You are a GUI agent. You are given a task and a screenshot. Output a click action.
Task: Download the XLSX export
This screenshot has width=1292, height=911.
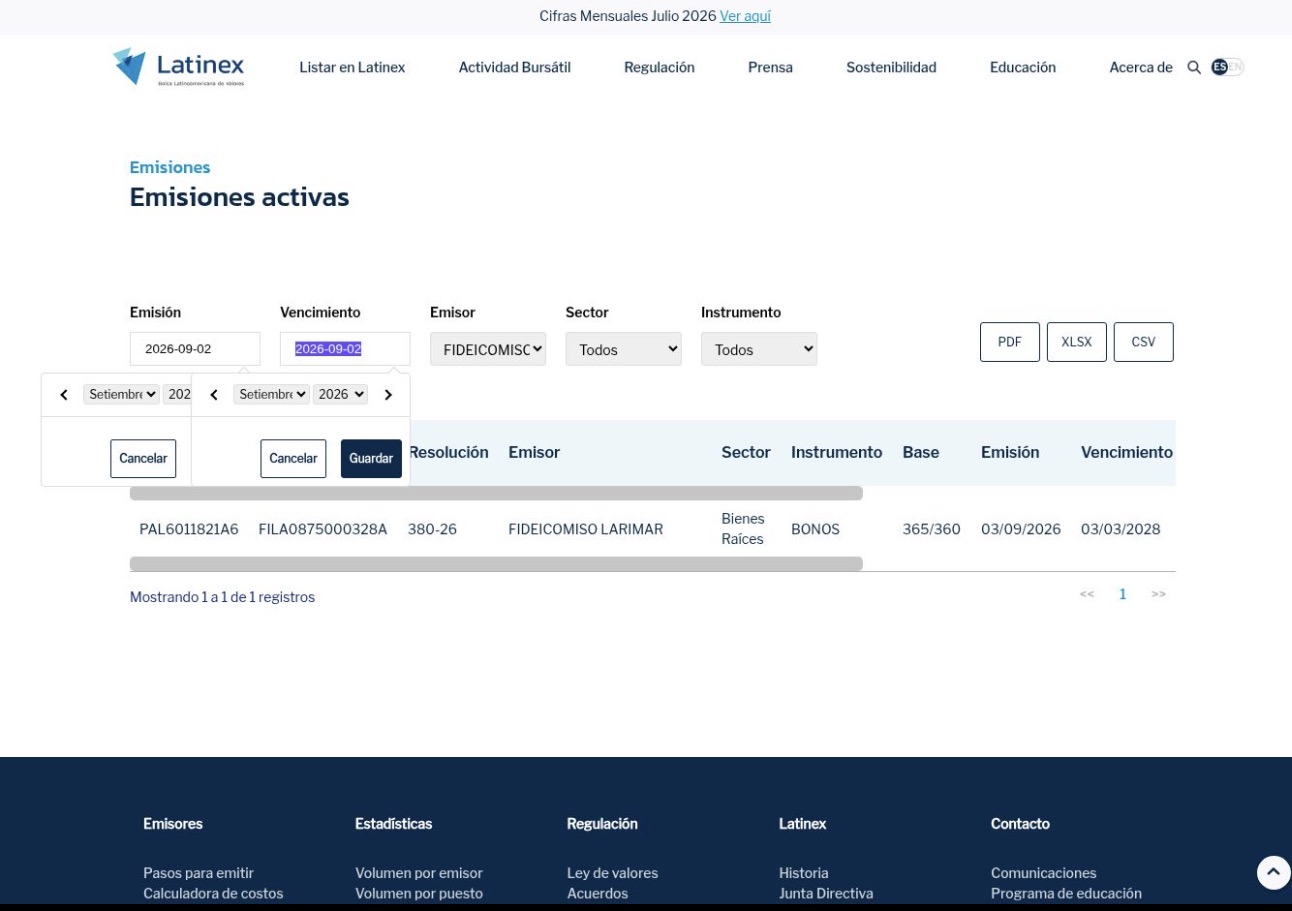point(1077,342)
